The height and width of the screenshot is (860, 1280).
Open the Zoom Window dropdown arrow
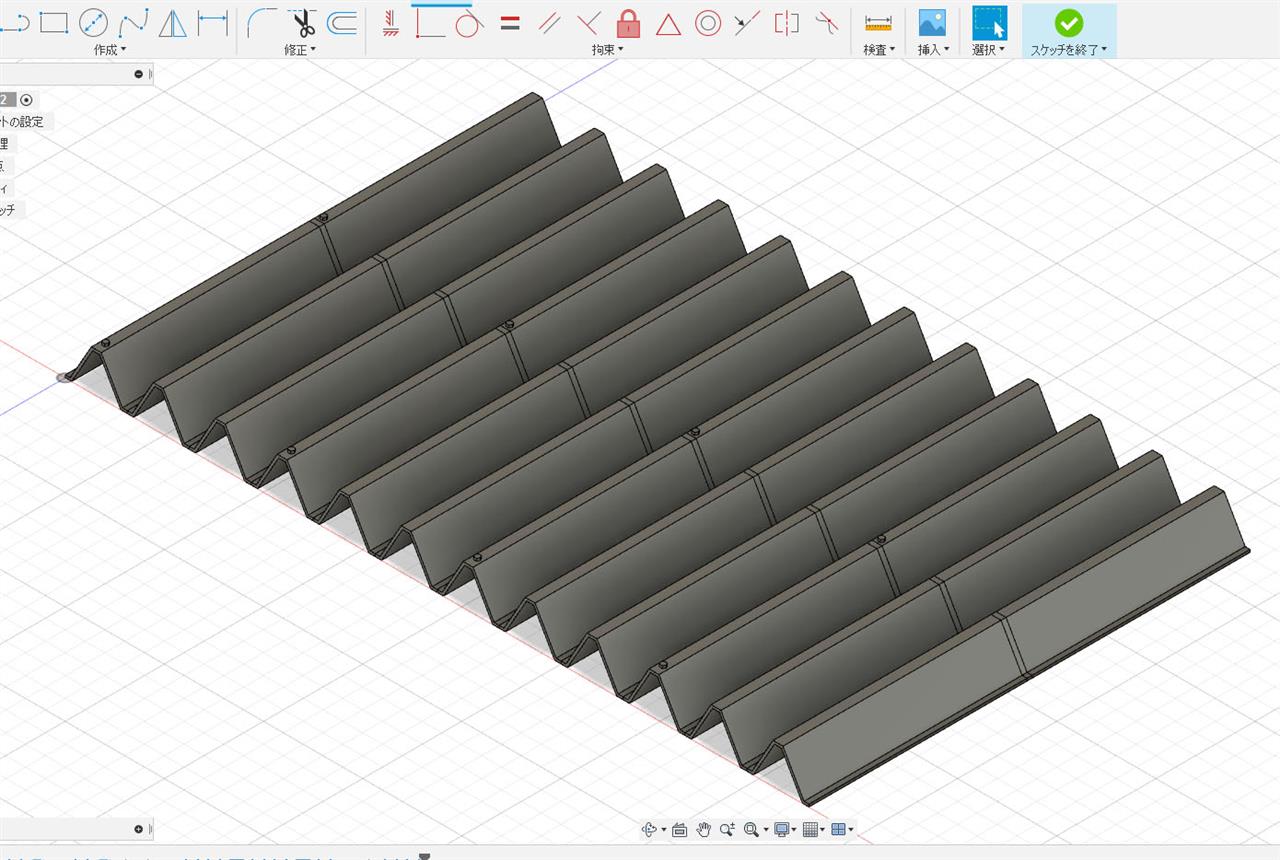[x=765, y=830]
